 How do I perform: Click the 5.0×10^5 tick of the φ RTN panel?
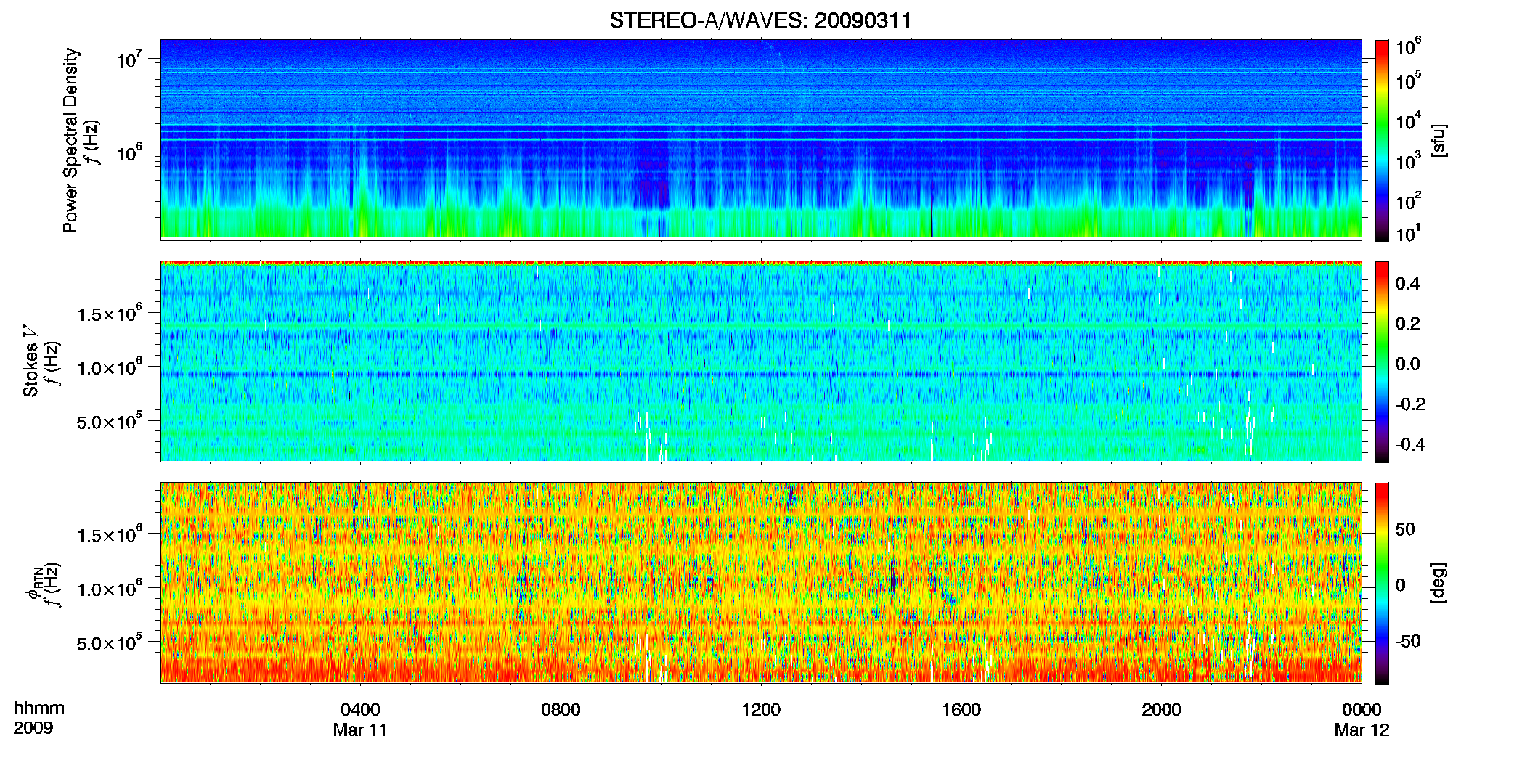tap(110, 642)
